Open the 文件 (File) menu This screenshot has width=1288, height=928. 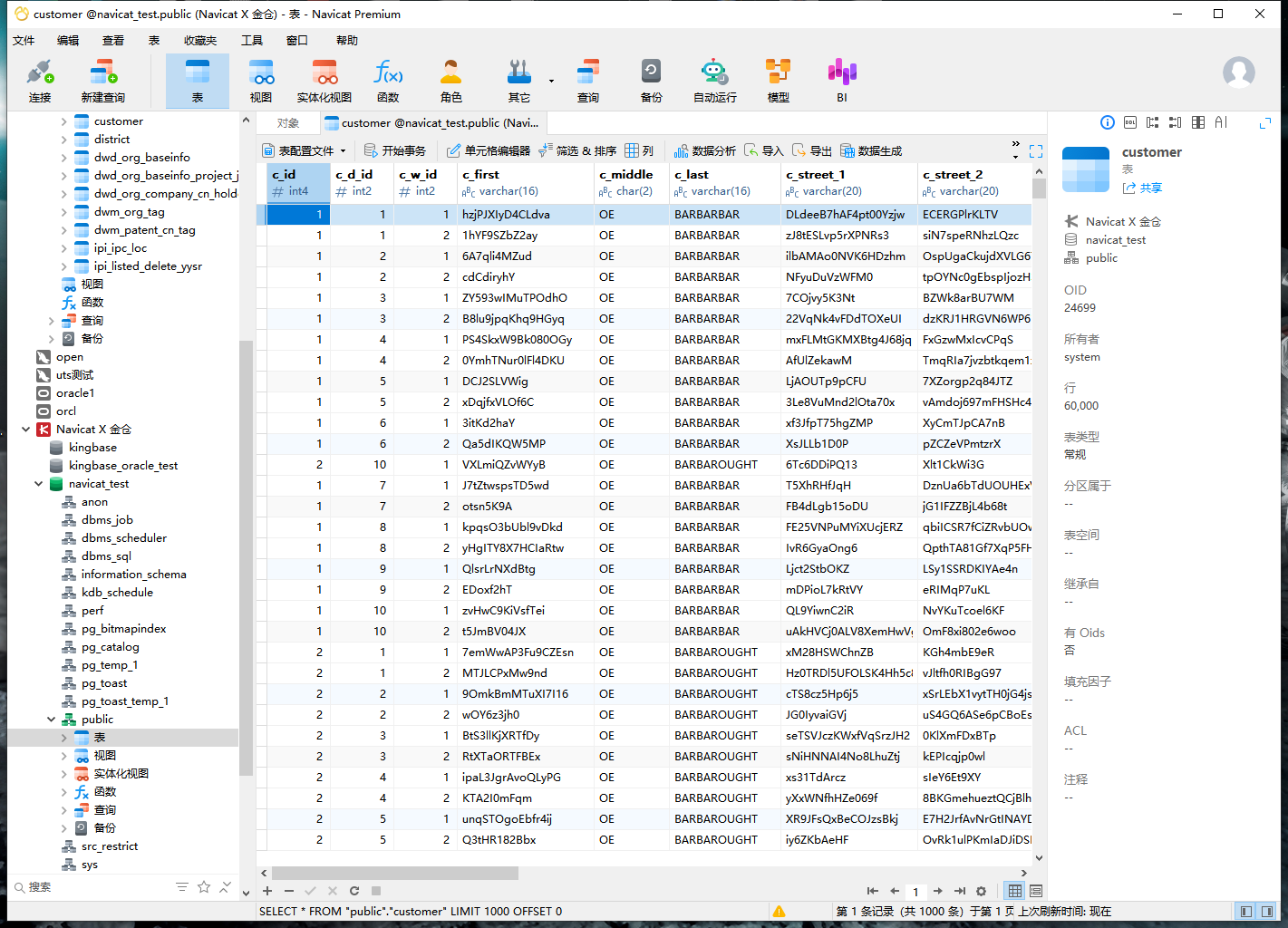[24, 40]
